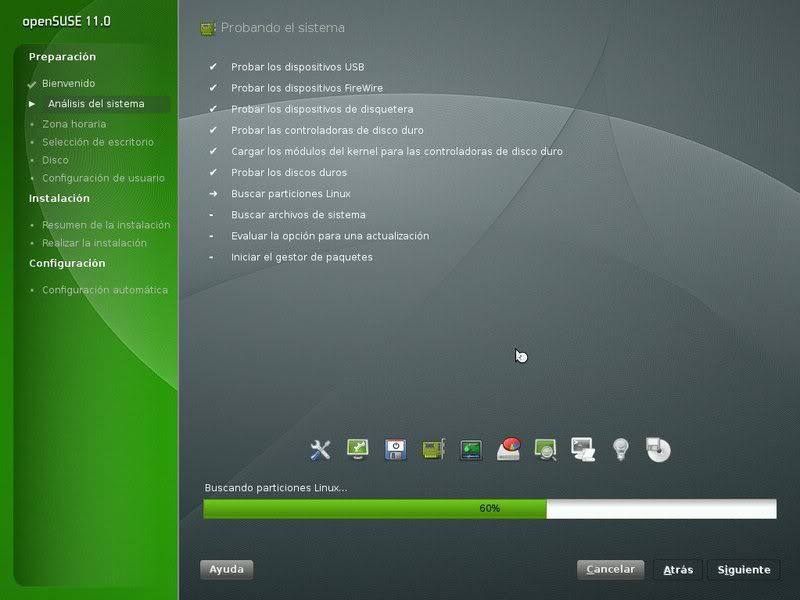This screenshot has width=800, height=600.
Task: Click the system monitor graph icon
Action: point(470,450)
